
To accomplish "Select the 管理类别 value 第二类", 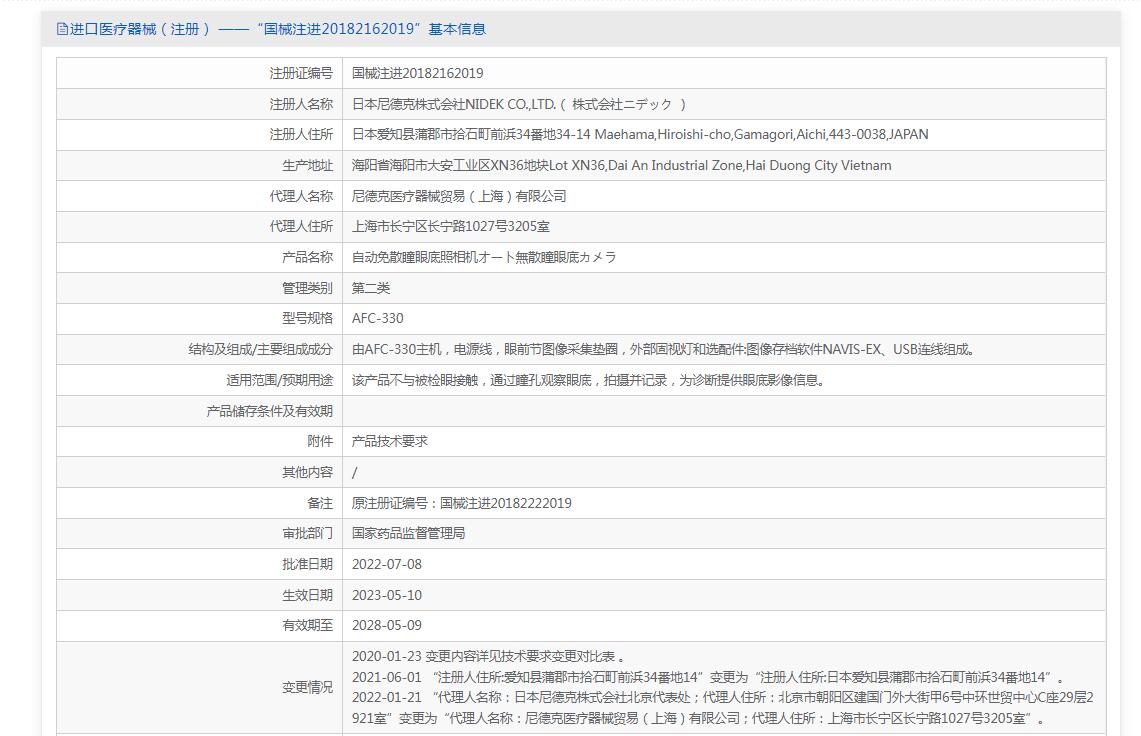I will pyautogui.click(x=370, y=288).
